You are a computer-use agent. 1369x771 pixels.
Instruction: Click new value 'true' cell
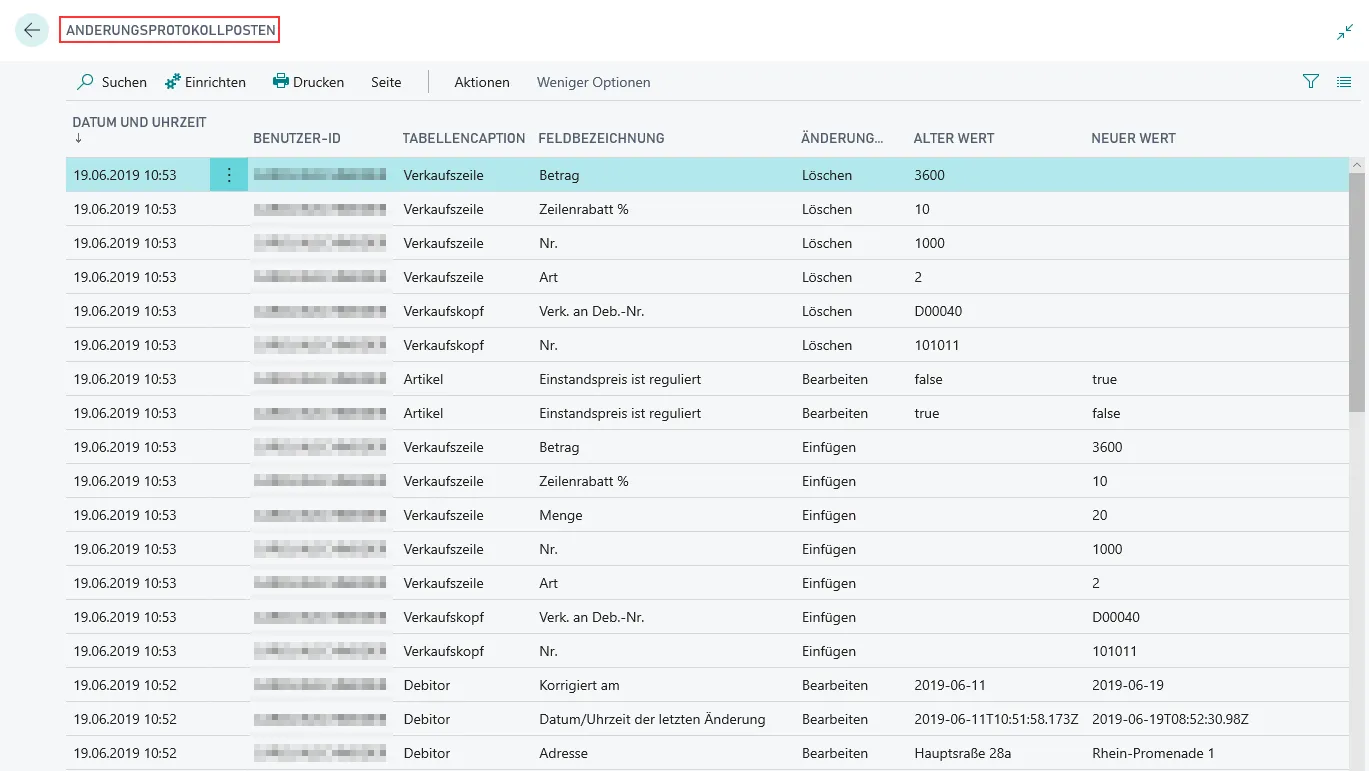pos(1104,379)
